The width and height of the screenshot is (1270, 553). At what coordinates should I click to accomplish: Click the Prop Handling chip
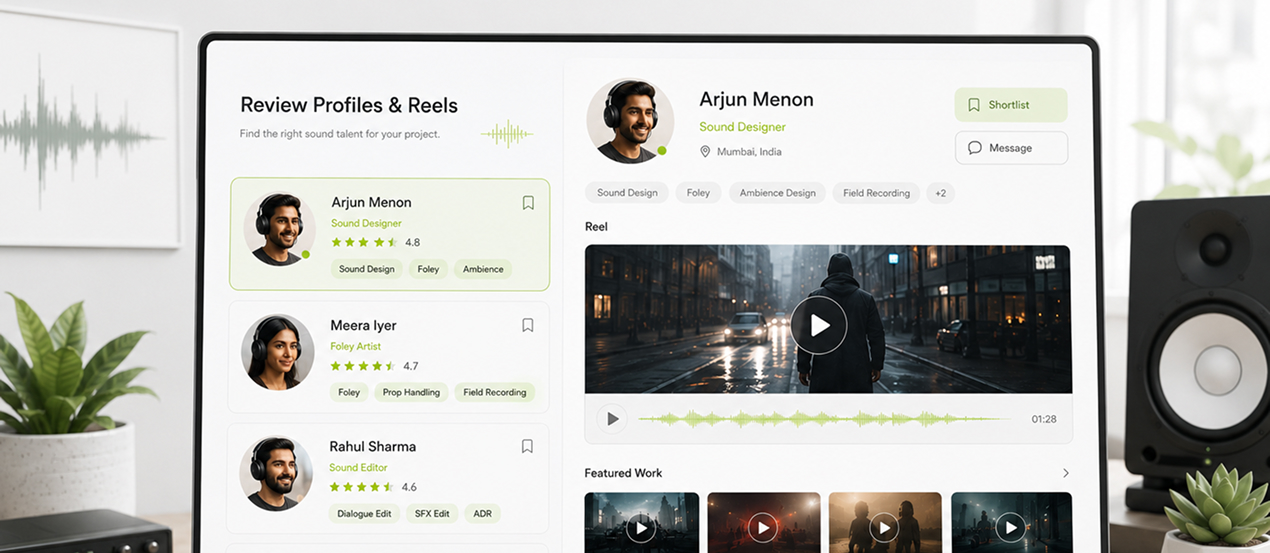(411, 392)
